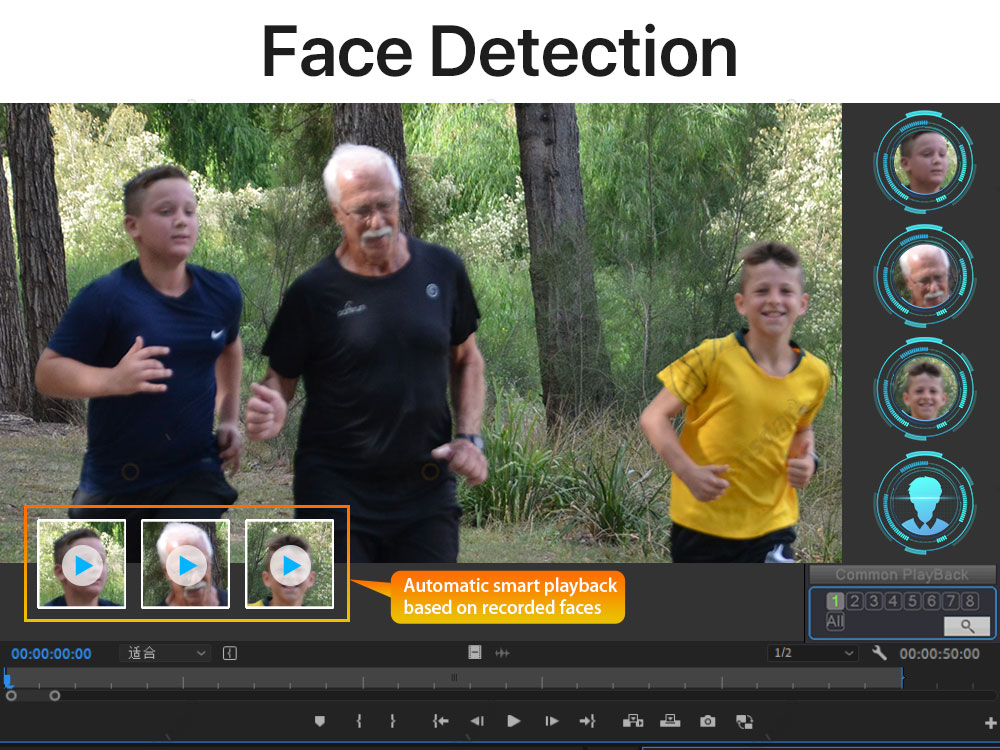Step back one frame
The width and height of the screenshot is (1000, 750).
click(x=477, y=720)
